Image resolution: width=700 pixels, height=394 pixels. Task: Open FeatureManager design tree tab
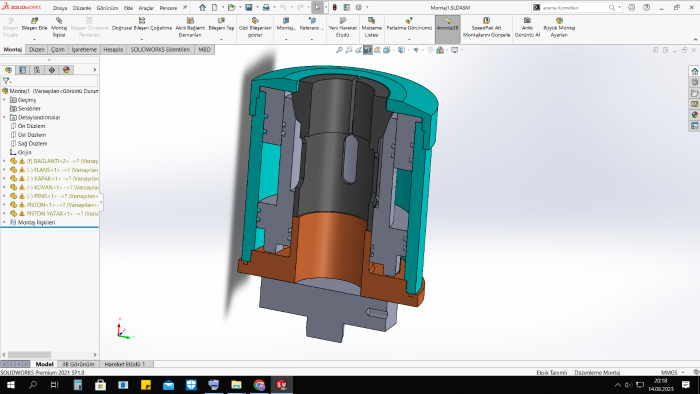(8, 70)
